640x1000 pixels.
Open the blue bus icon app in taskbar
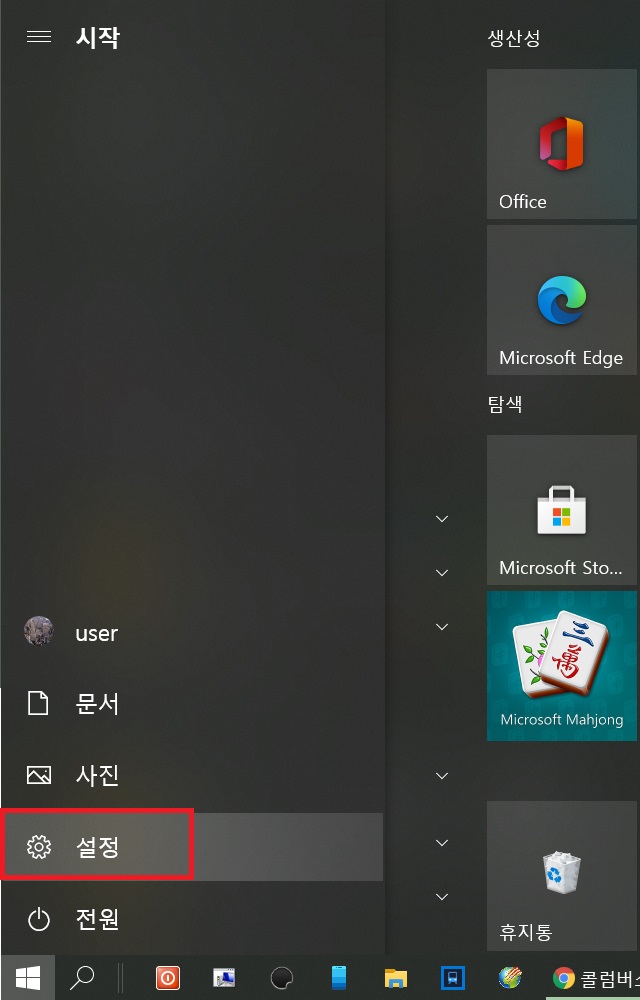point(453,978)
